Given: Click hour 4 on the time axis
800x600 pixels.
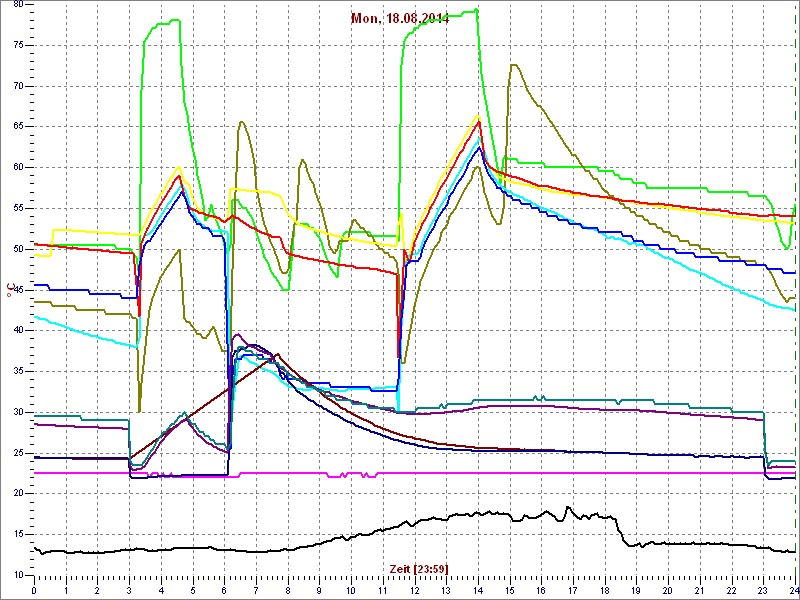Looking at the screenshot, I should pyautogui.click(x=161, y=590).
